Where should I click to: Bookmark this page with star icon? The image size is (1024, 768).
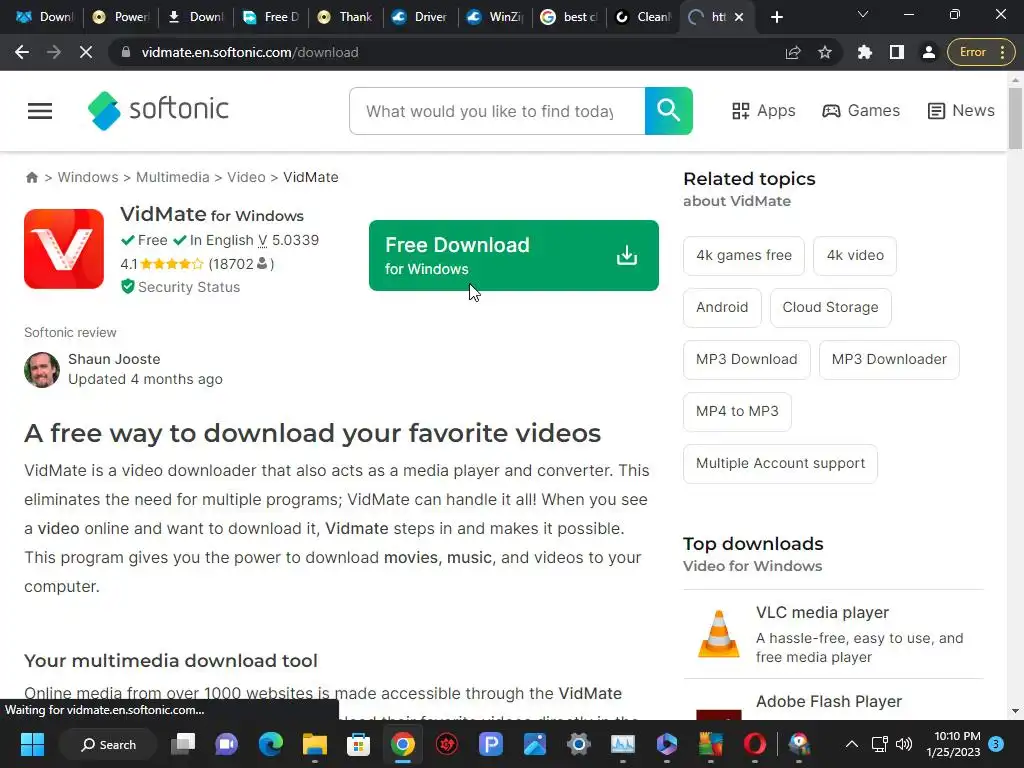click(x=825, y=52)
